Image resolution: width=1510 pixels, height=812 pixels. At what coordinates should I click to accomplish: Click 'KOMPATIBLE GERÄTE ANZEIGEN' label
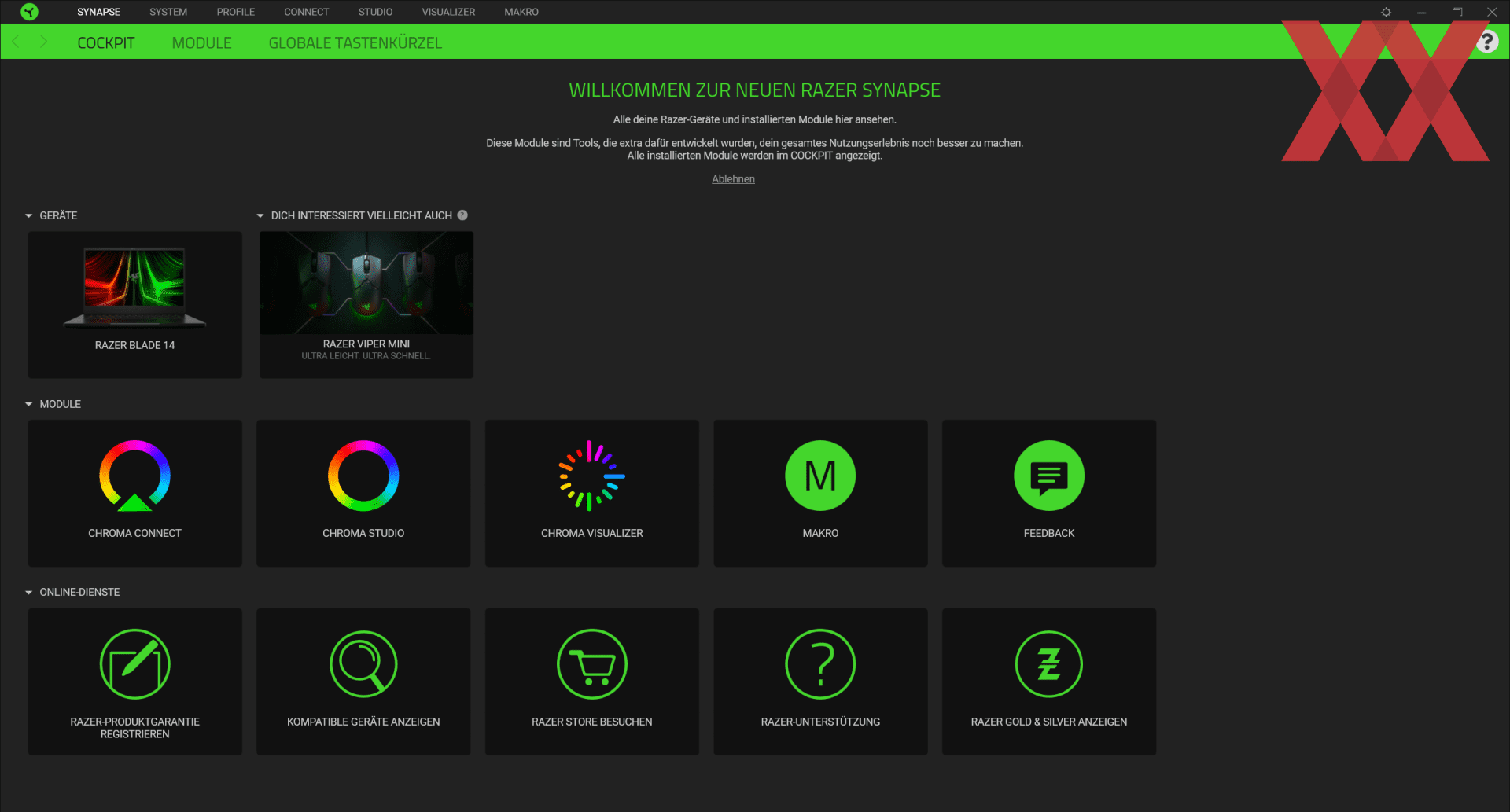pyautogui.click(x=363, y=722)
